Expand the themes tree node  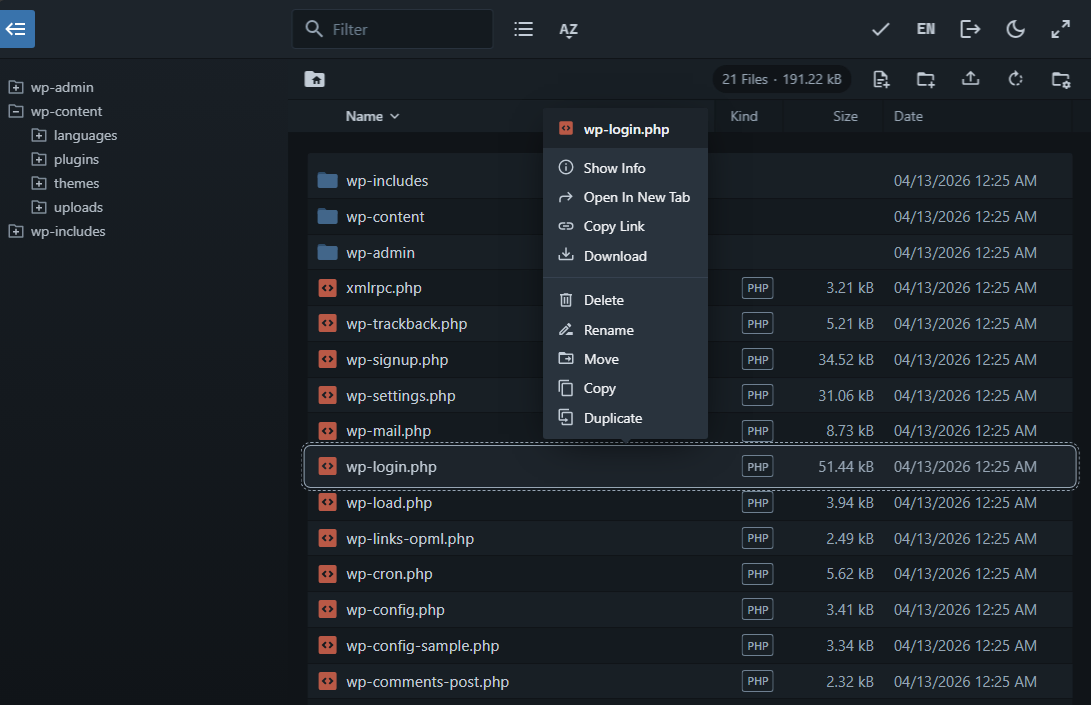coord(39,183)
